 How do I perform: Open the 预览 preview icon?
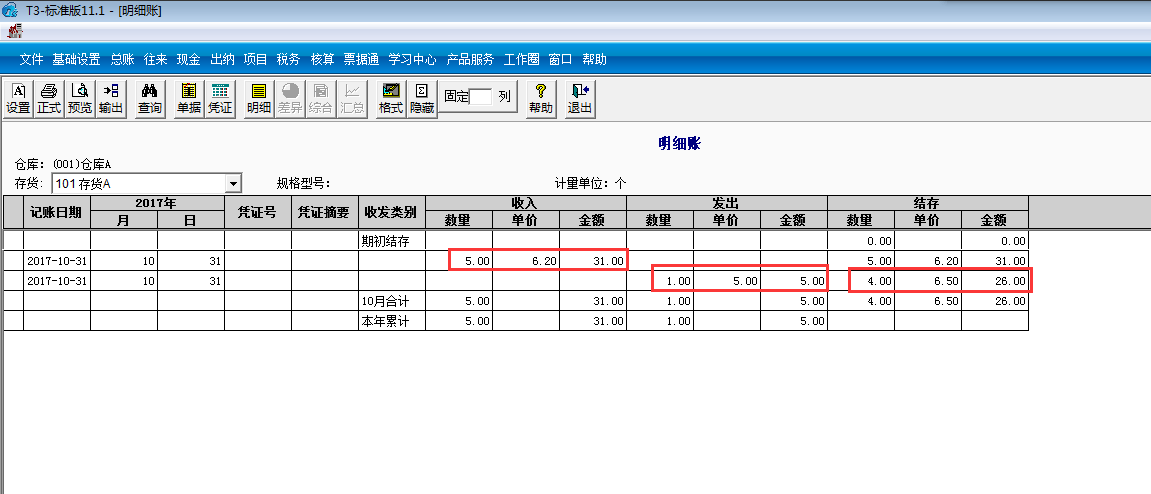79,99
